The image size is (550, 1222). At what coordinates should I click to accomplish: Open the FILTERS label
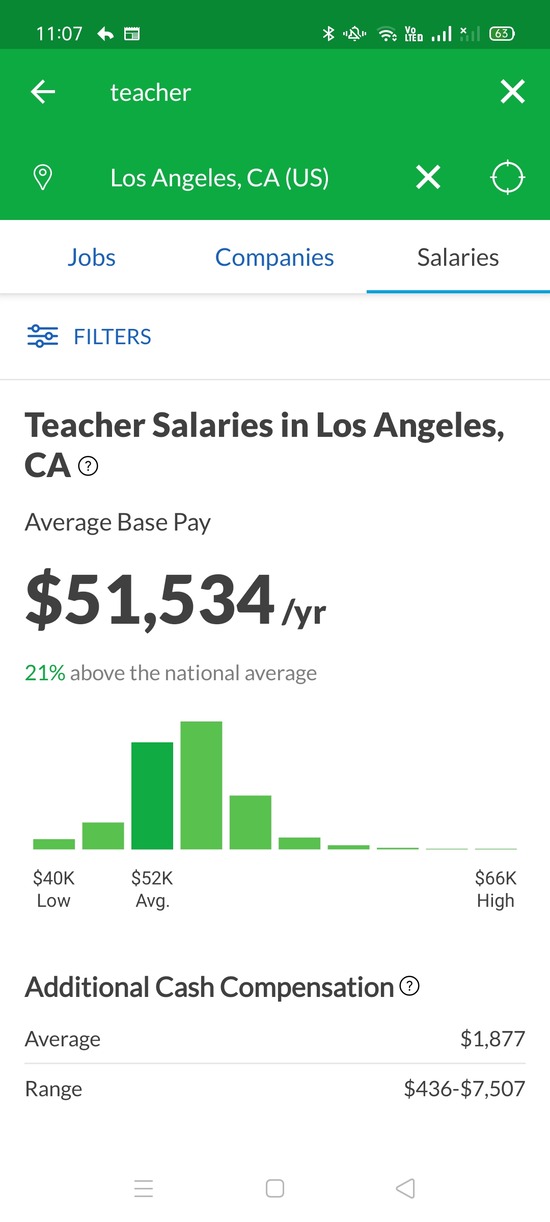click(112, 337)
